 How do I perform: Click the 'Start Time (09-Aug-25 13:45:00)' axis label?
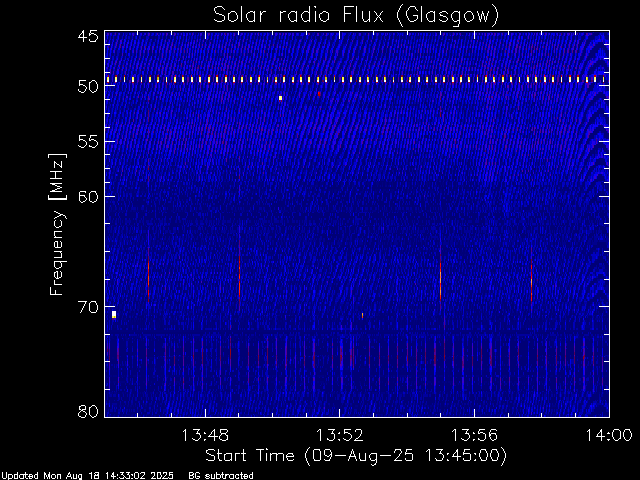click(356, 456)
